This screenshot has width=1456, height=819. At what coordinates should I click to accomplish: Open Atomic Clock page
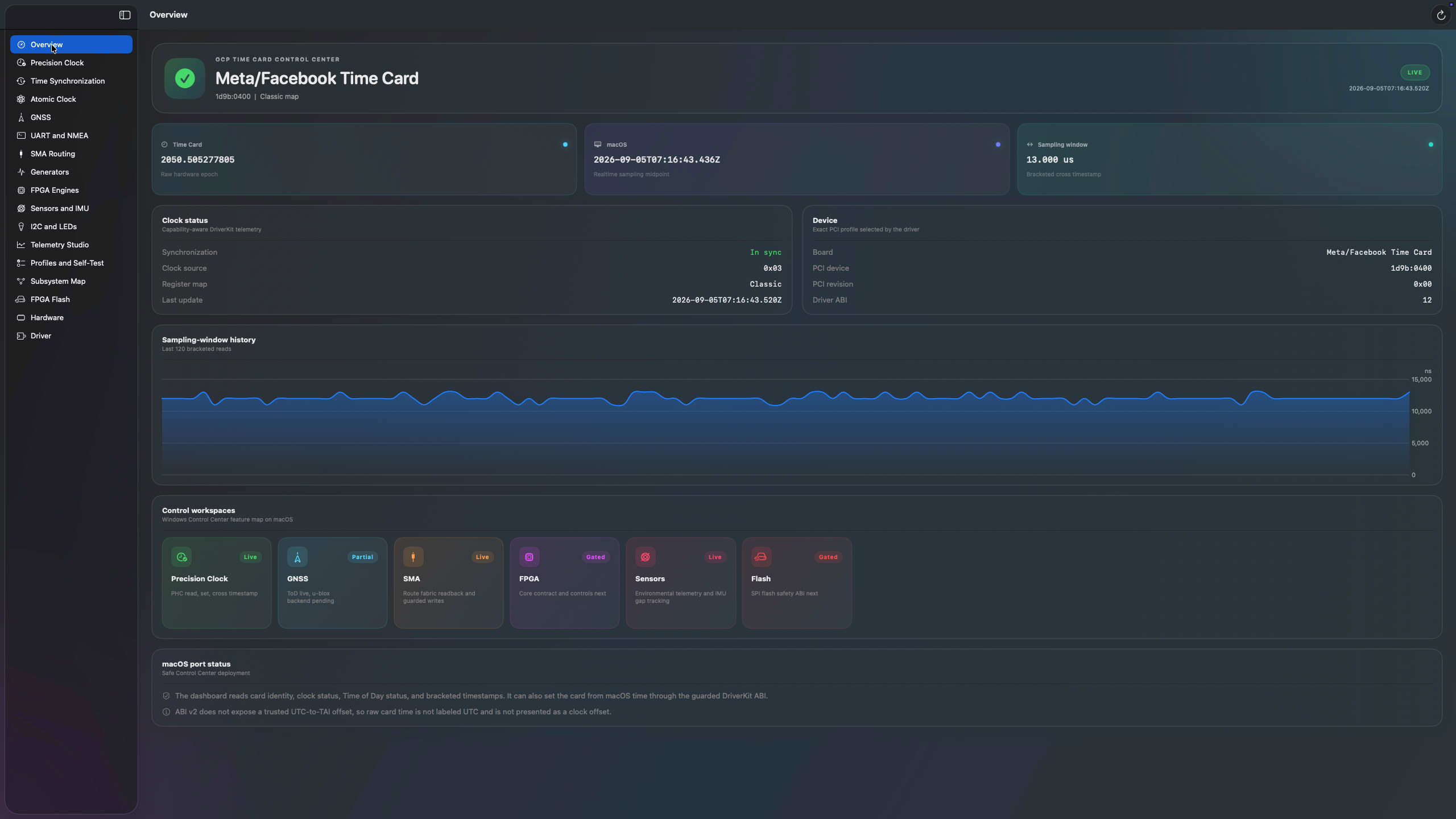click(71, 99)
